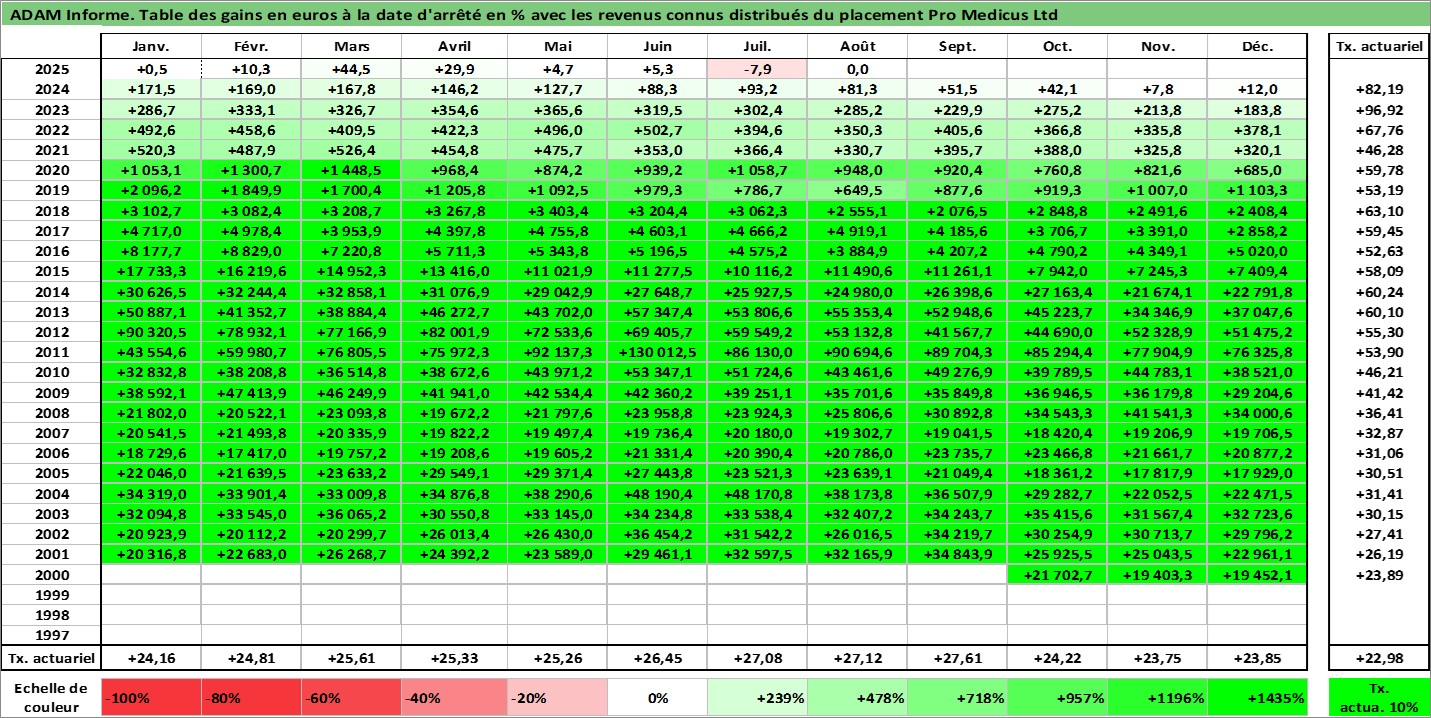Select the 2025 row label
This screenshot has width=1431, height=718.
(51, 69)
